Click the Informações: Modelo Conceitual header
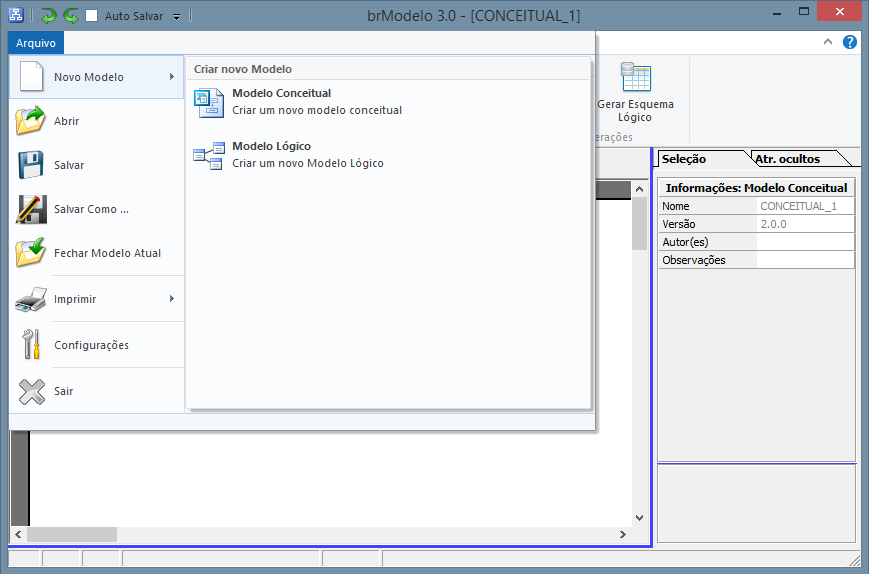Viewport: 869px width, 574px height. pyautogui.click(x=756, y=188)
